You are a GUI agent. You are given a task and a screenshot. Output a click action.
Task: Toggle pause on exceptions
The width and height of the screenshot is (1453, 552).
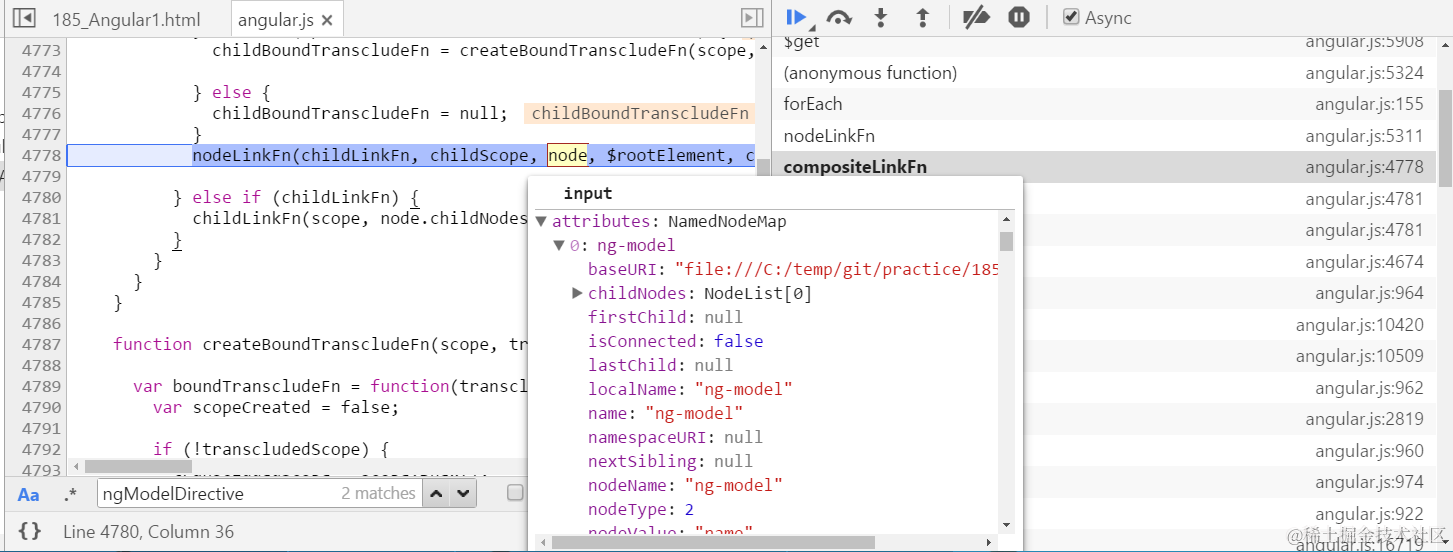[x=1019, y=17]
